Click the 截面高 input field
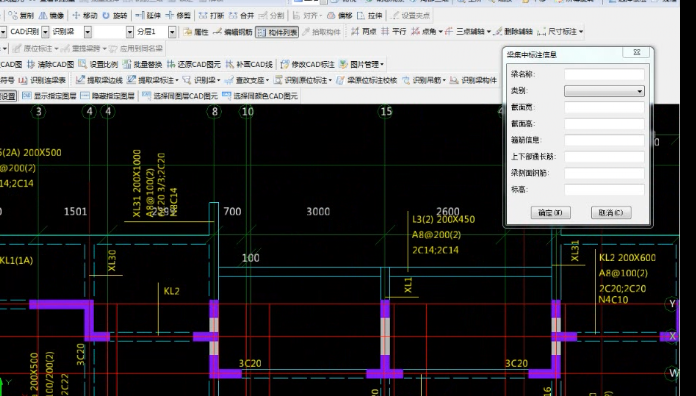Image resolution: width=696 pixels, height=396 pixels. tap(604, 124)
